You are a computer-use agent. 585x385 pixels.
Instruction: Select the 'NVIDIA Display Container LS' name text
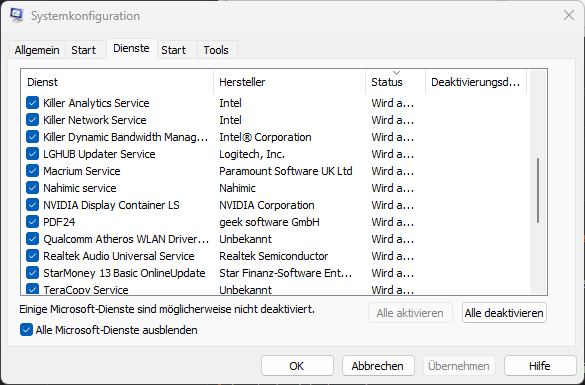[111, 205]
